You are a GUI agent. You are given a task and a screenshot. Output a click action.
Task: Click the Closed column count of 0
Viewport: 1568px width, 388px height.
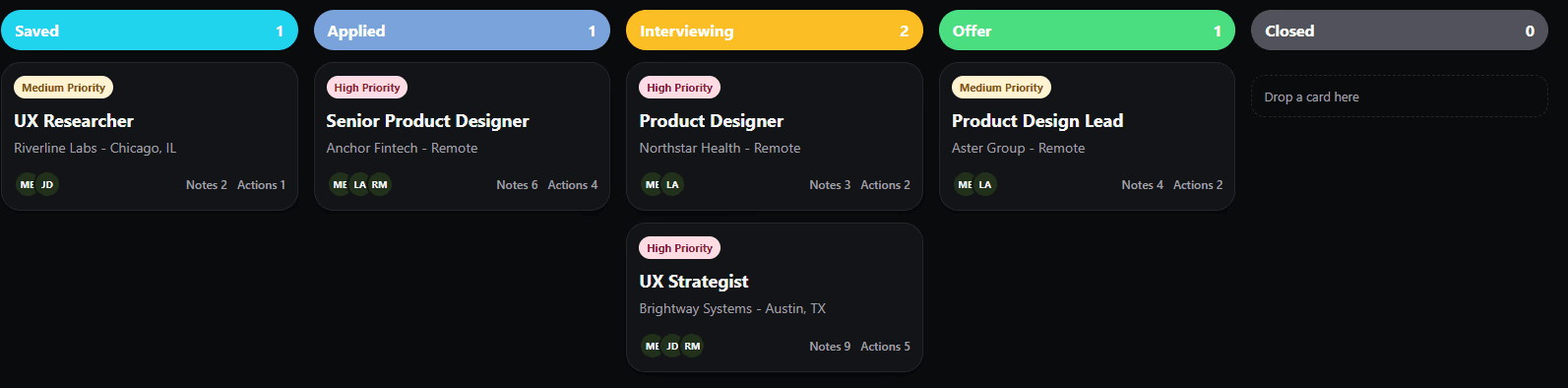[x=1530, y=32]
